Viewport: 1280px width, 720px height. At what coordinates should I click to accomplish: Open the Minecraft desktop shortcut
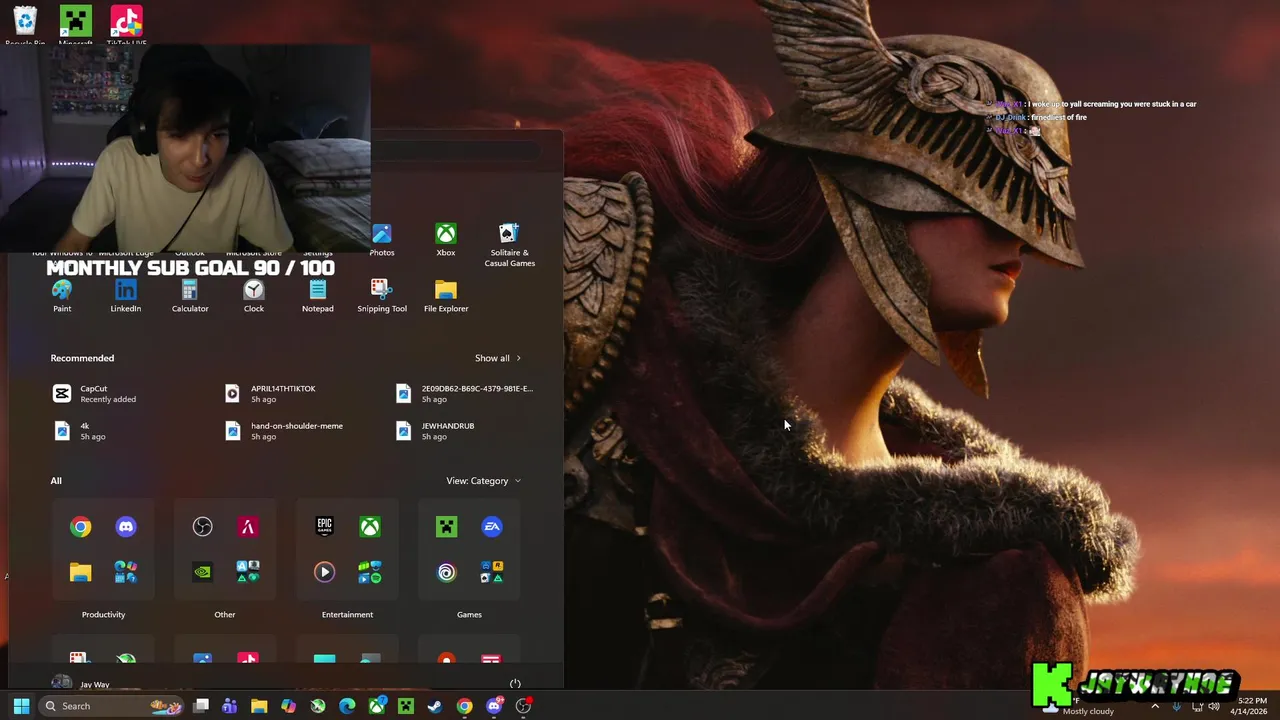[x=75, y=25]
